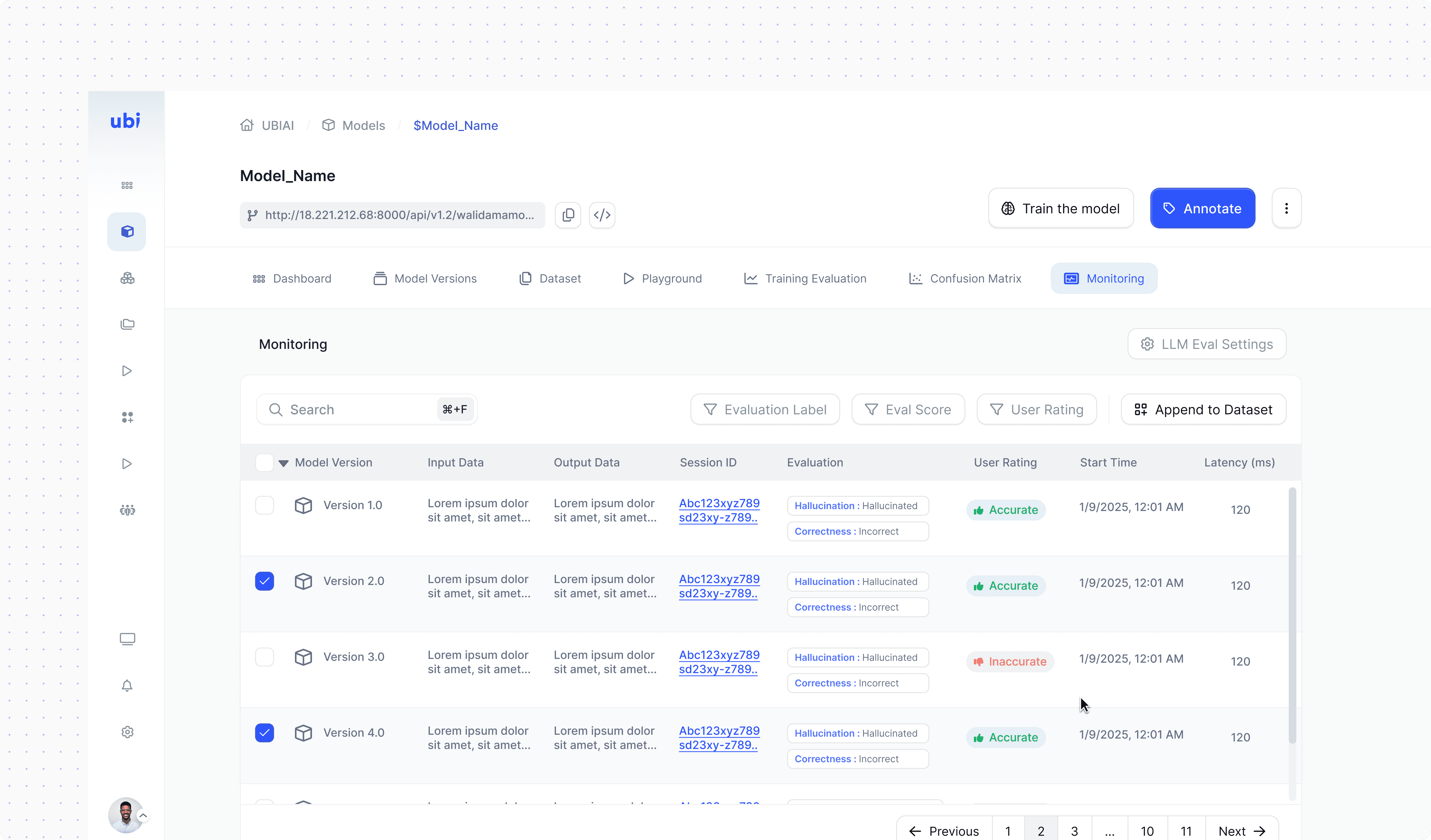Check the Version 1.0 row checkbox

pyautogui.click(x=265, y=505)
